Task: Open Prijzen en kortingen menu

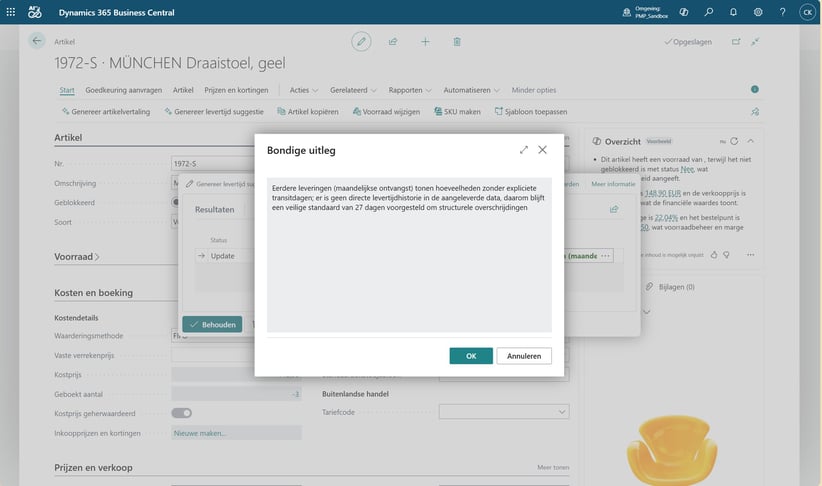Action: click(x=236, y=90)
